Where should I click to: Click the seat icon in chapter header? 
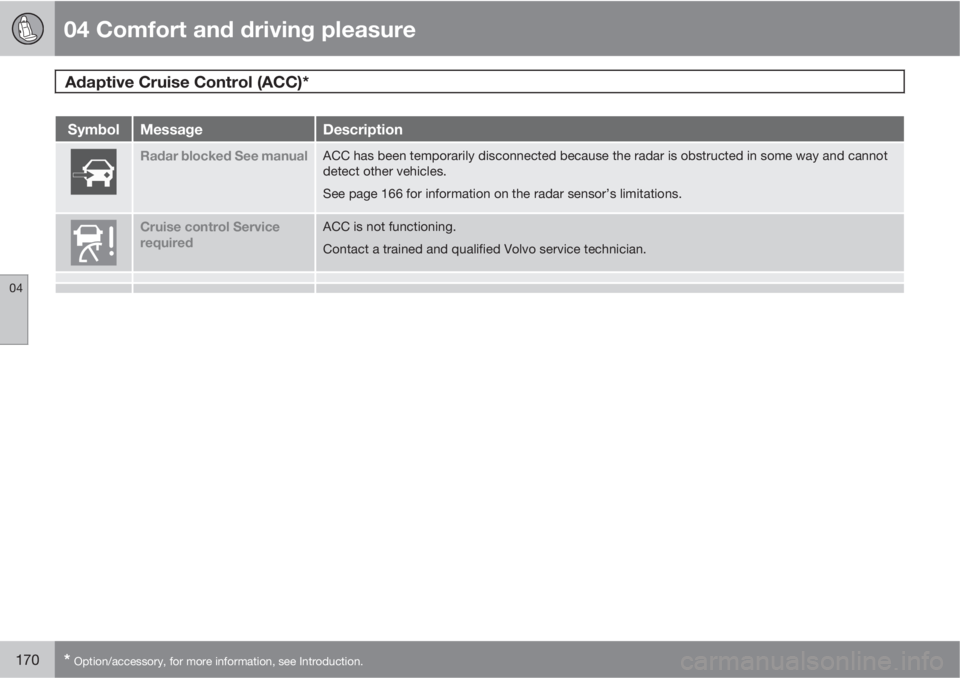point(27,29)
